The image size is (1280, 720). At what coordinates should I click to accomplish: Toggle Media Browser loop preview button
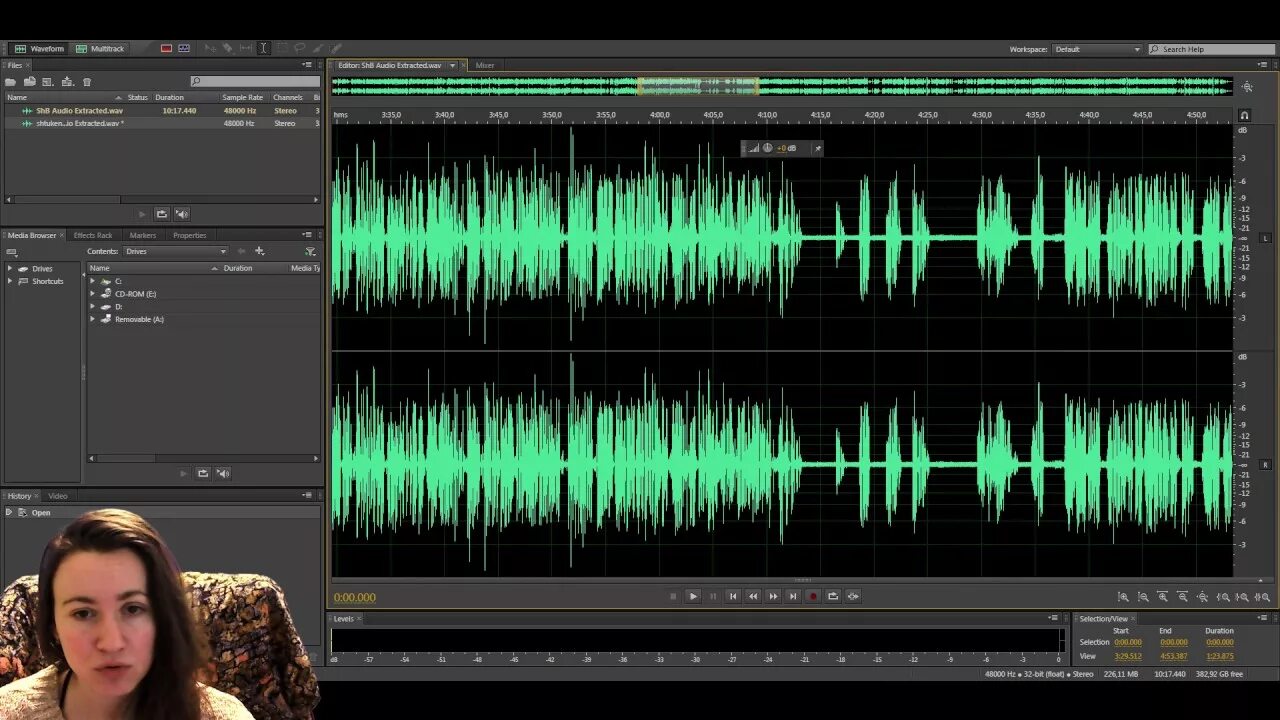(203, 473)
